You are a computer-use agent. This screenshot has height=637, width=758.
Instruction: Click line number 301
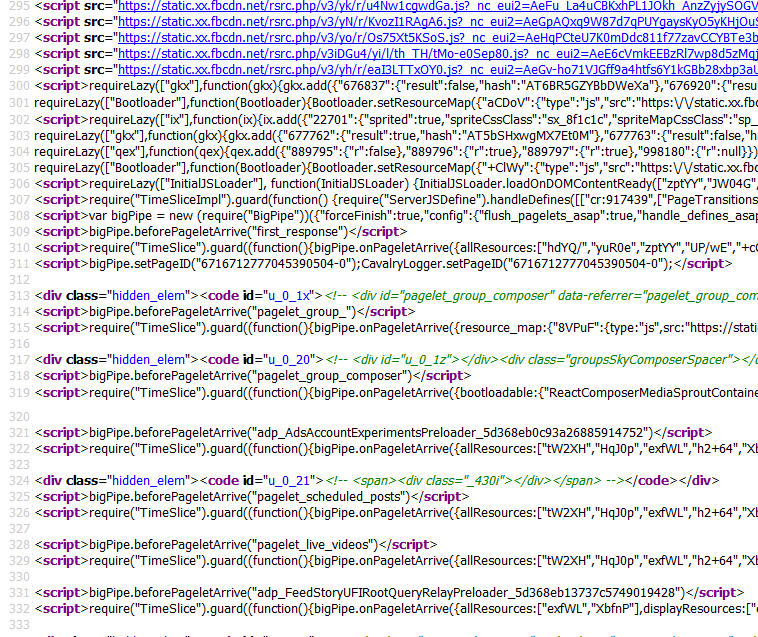click(x=19, y=103)
